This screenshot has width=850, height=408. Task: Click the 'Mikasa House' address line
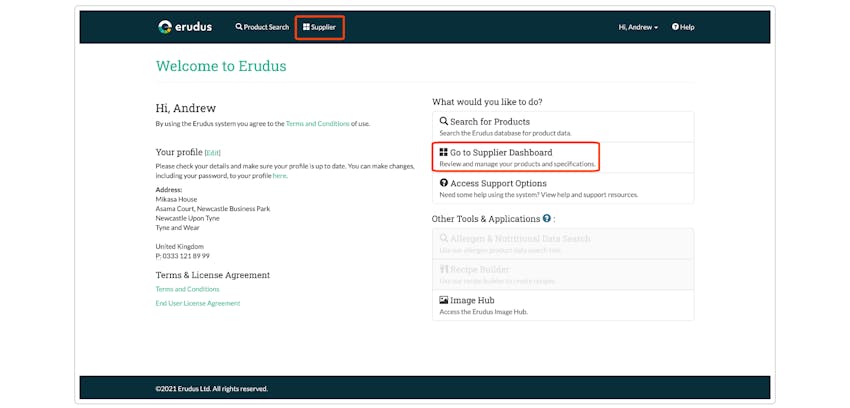click(x=177, y=199)
